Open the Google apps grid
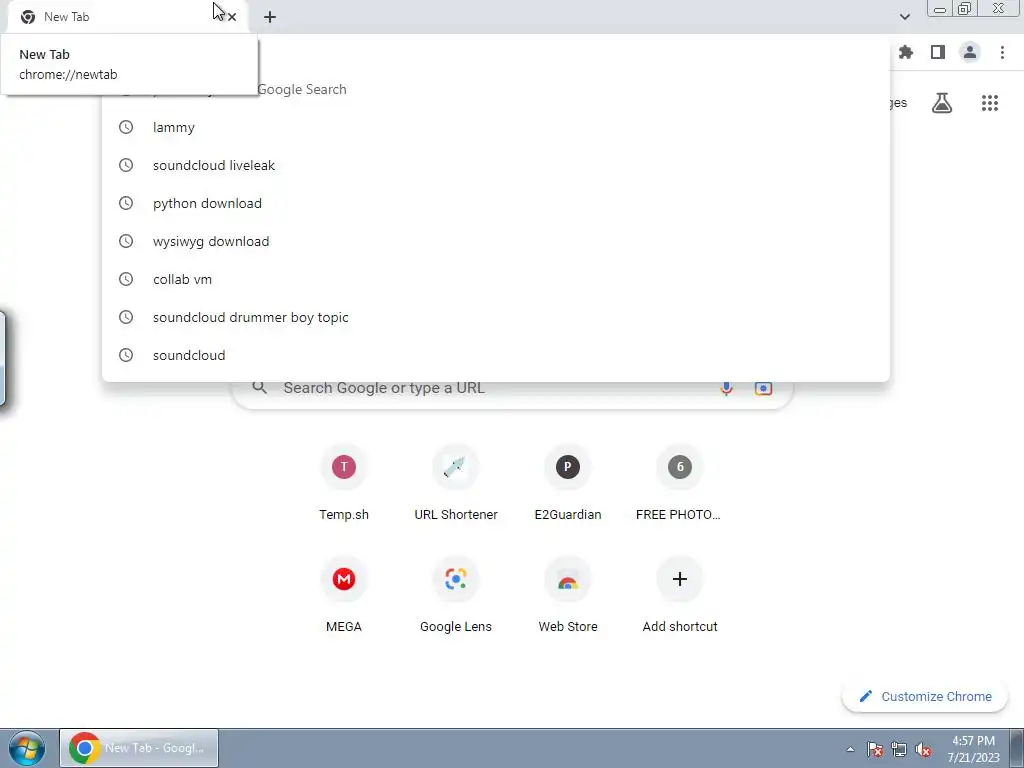This screenshot has width=1024, height=768. click(990, 103)
